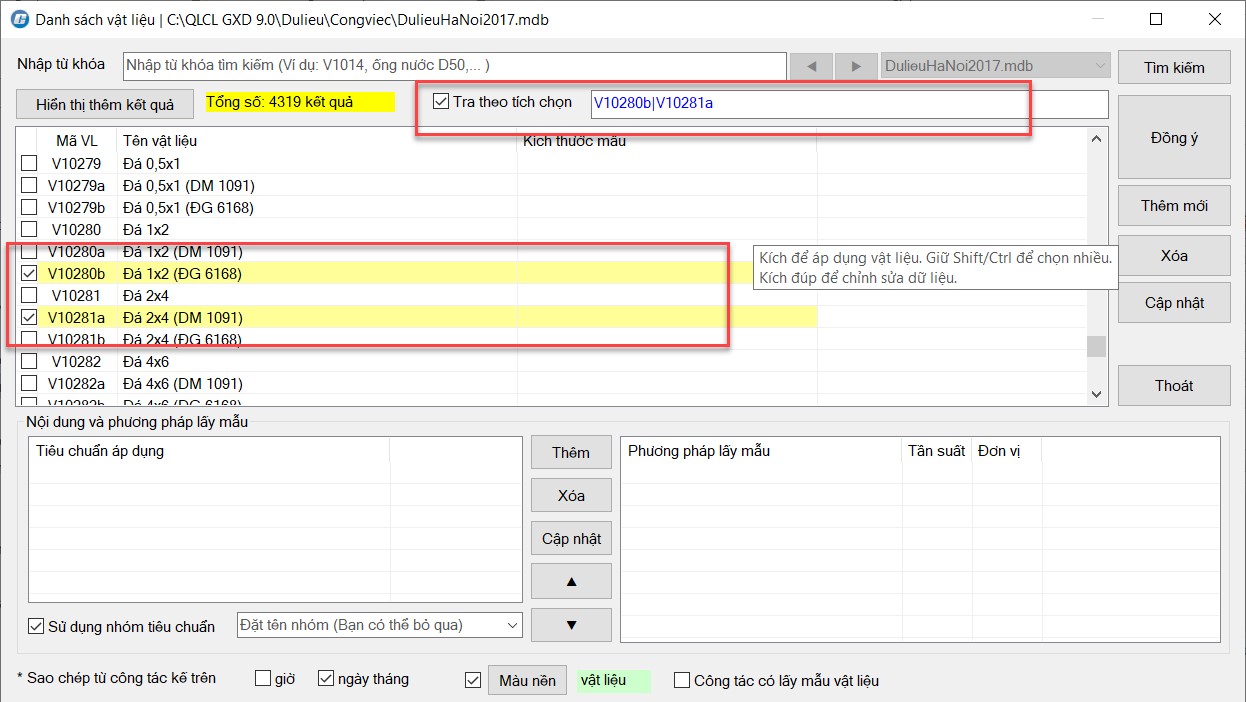Uncheck the V10280b material checkbox
The image size is (1246, 702).
[x=30, y=273]
